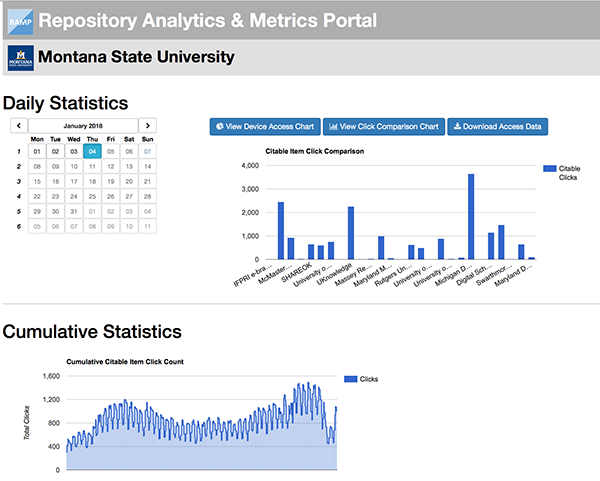The image size is (600, 481).
Task: Click the Citable Clicks legend swatch
Action: [x=547, y=169]
